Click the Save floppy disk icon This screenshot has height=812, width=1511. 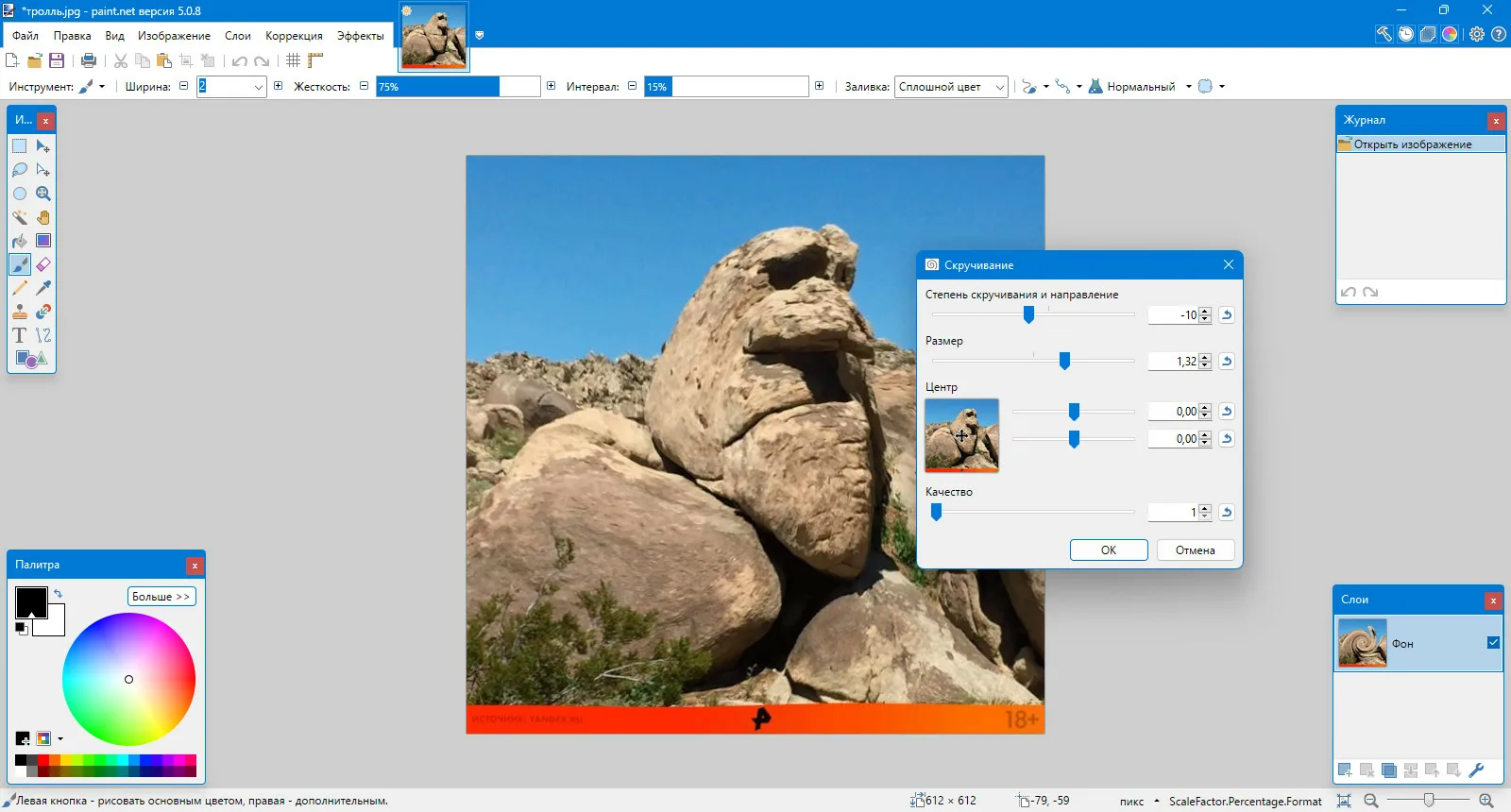click(57, 60)
